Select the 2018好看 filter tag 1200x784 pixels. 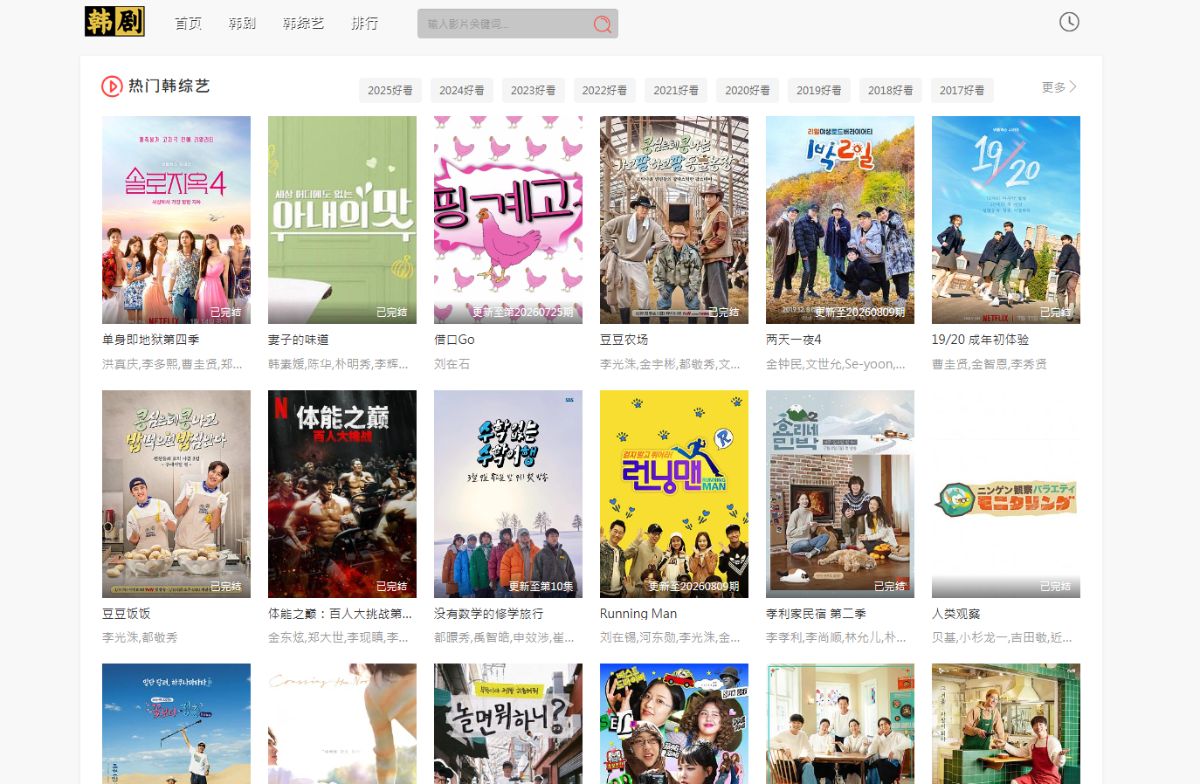click(891, 90)
